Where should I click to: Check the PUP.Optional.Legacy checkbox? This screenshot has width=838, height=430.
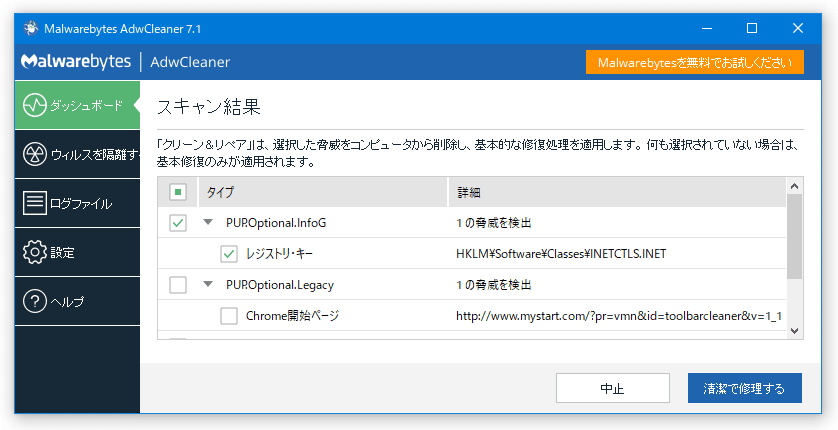coord(178,285)
